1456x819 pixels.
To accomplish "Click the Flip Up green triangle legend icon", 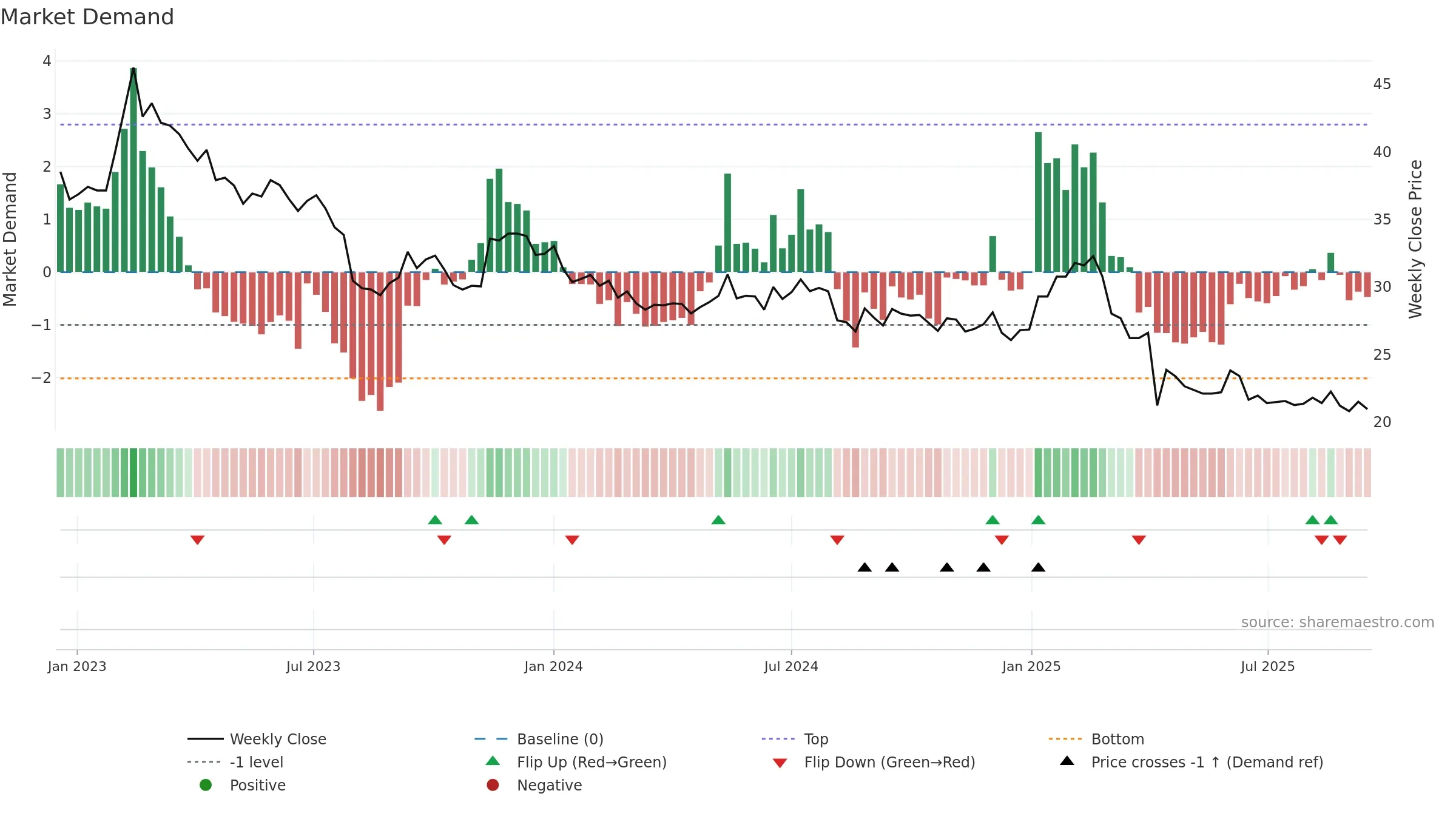I will (x=493, y=761).
